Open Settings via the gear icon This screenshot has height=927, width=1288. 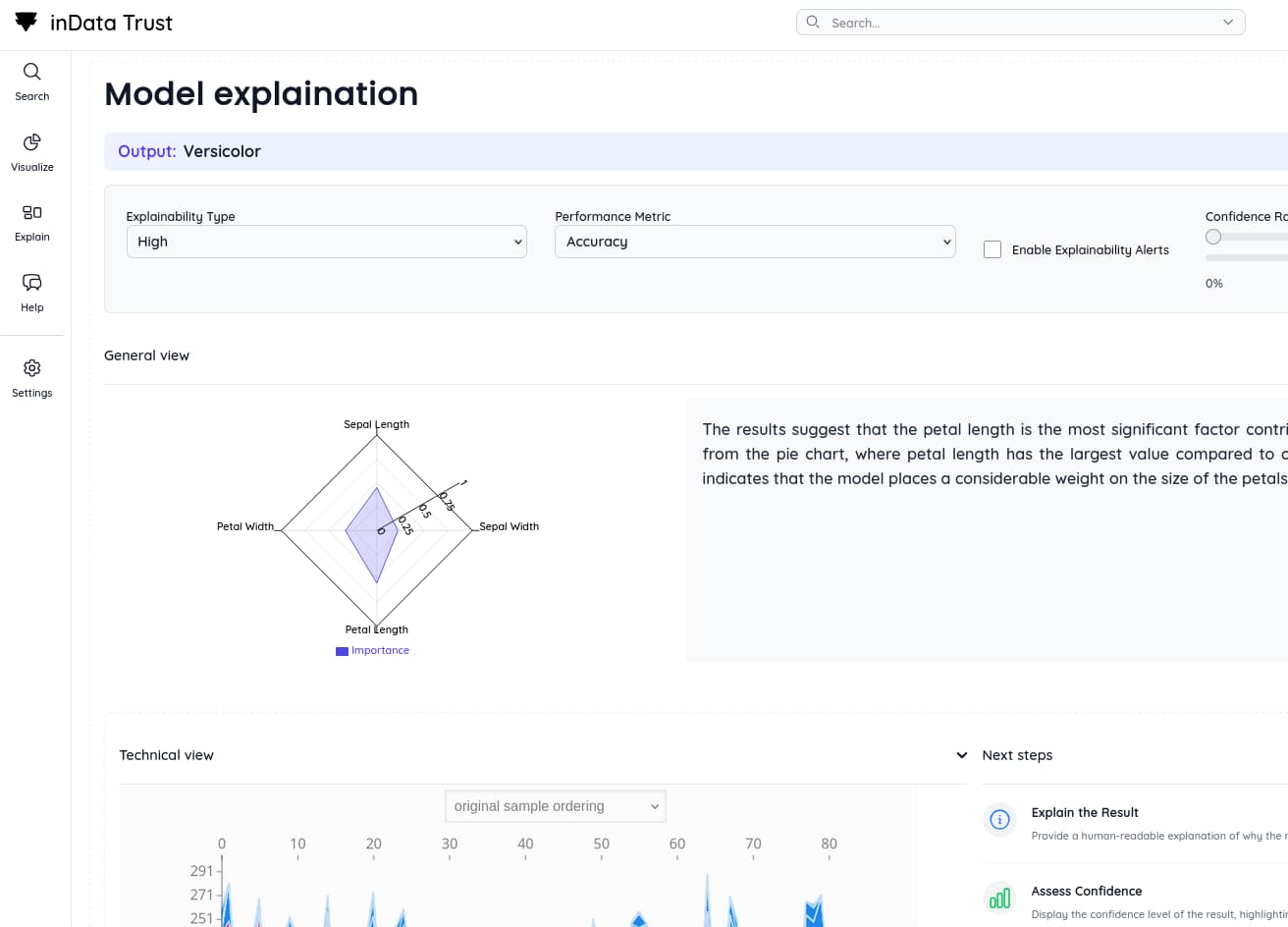pos(31,376)
